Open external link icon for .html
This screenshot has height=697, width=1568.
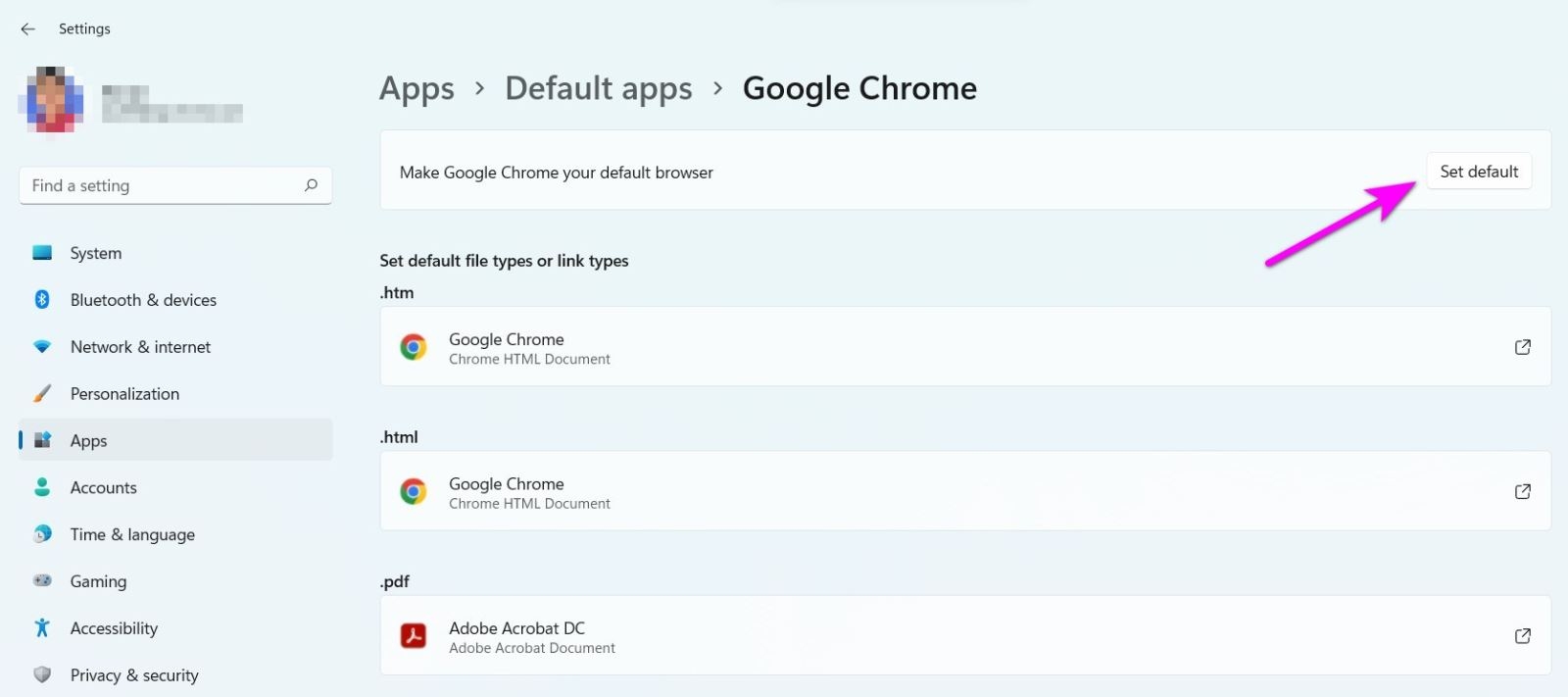click(1522, 491)
